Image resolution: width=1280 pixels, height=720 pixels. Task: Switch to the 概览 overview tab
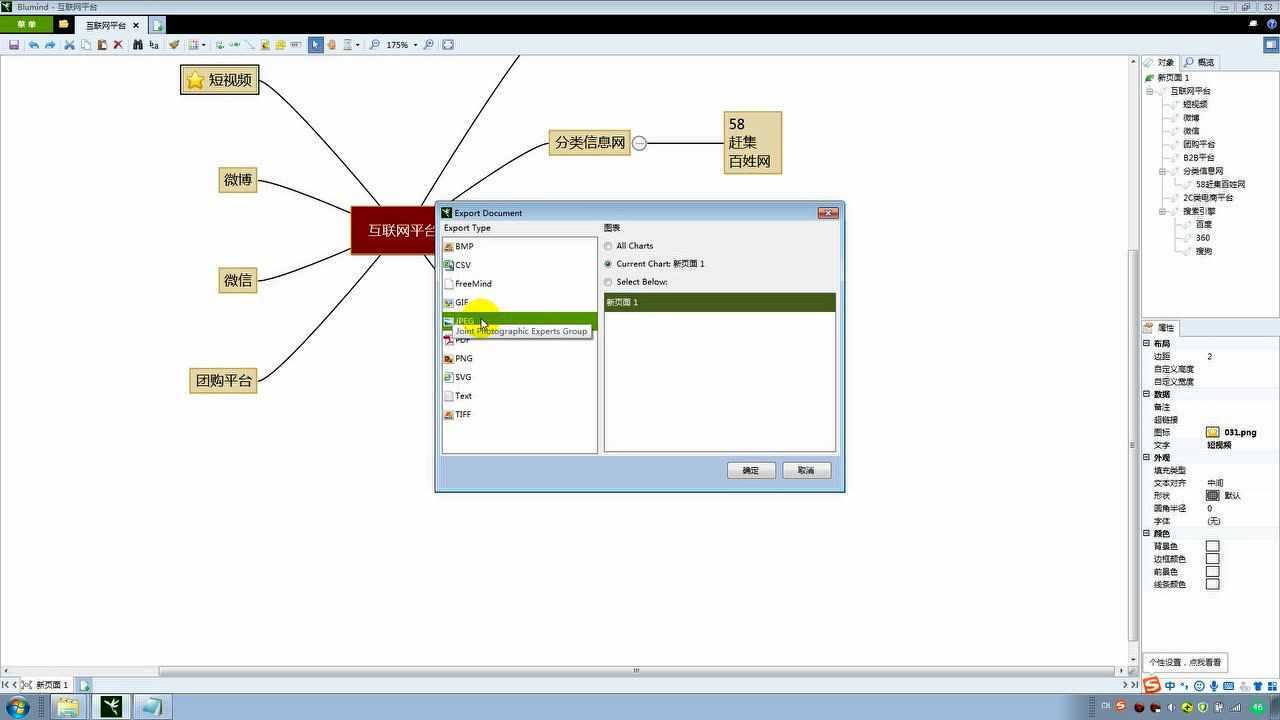click(x=1199, y=62)
